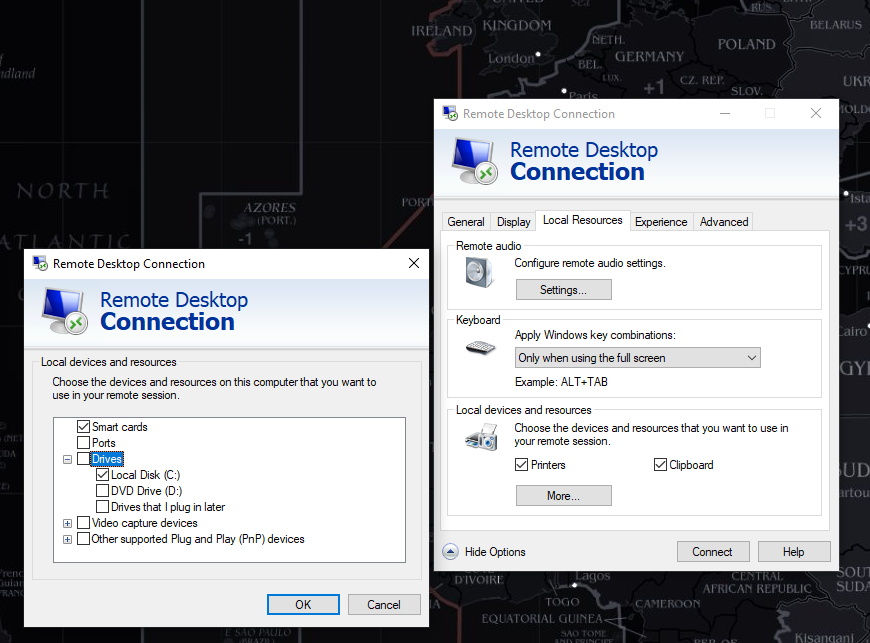
Task: Select the Smart cards label
Action: (120, 427)
